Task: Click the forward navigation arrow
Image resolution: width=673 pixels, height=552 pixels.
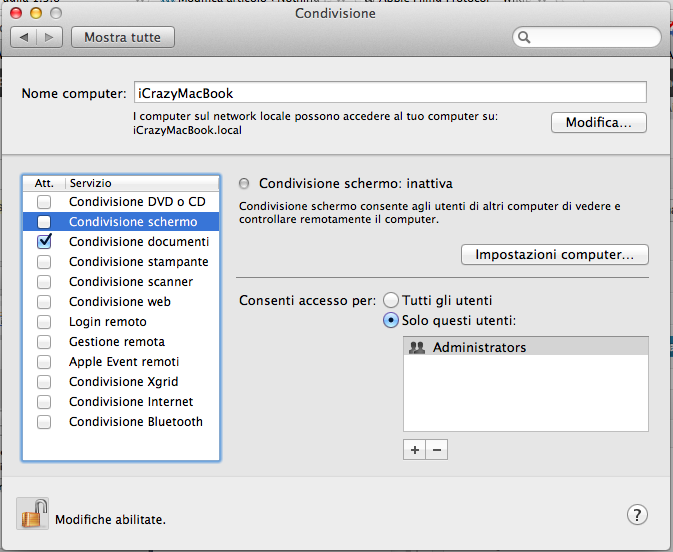Action: click(x=50, y=37)
